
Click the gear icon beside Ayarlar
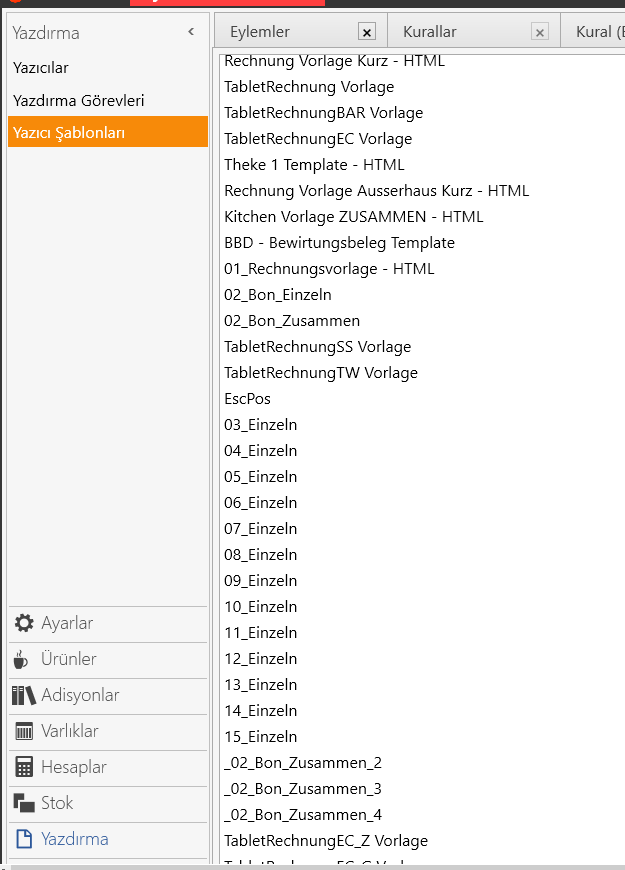tap(24, 623)
